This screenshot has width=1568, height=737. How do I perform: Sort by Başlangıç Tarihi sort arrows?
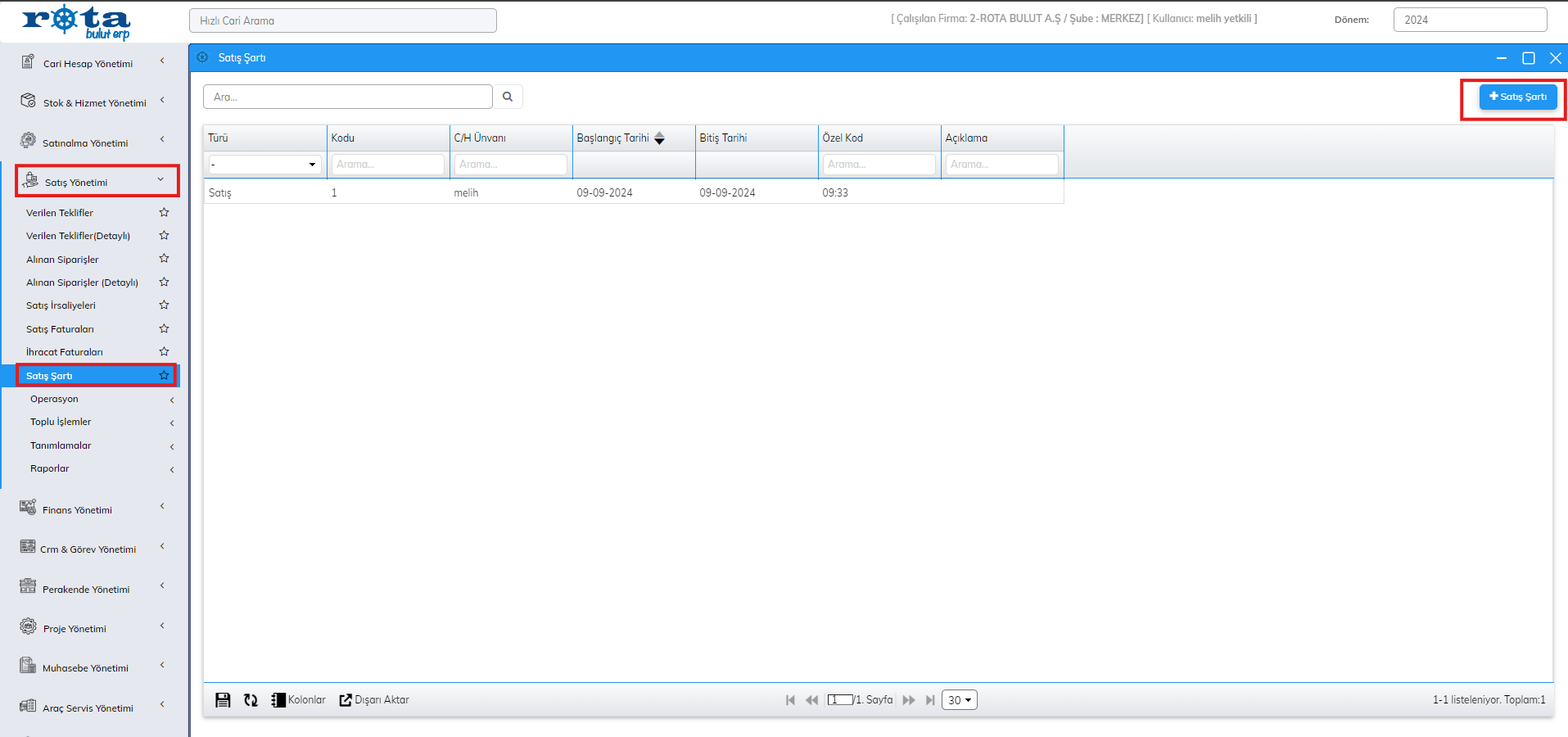coord(659,138)
